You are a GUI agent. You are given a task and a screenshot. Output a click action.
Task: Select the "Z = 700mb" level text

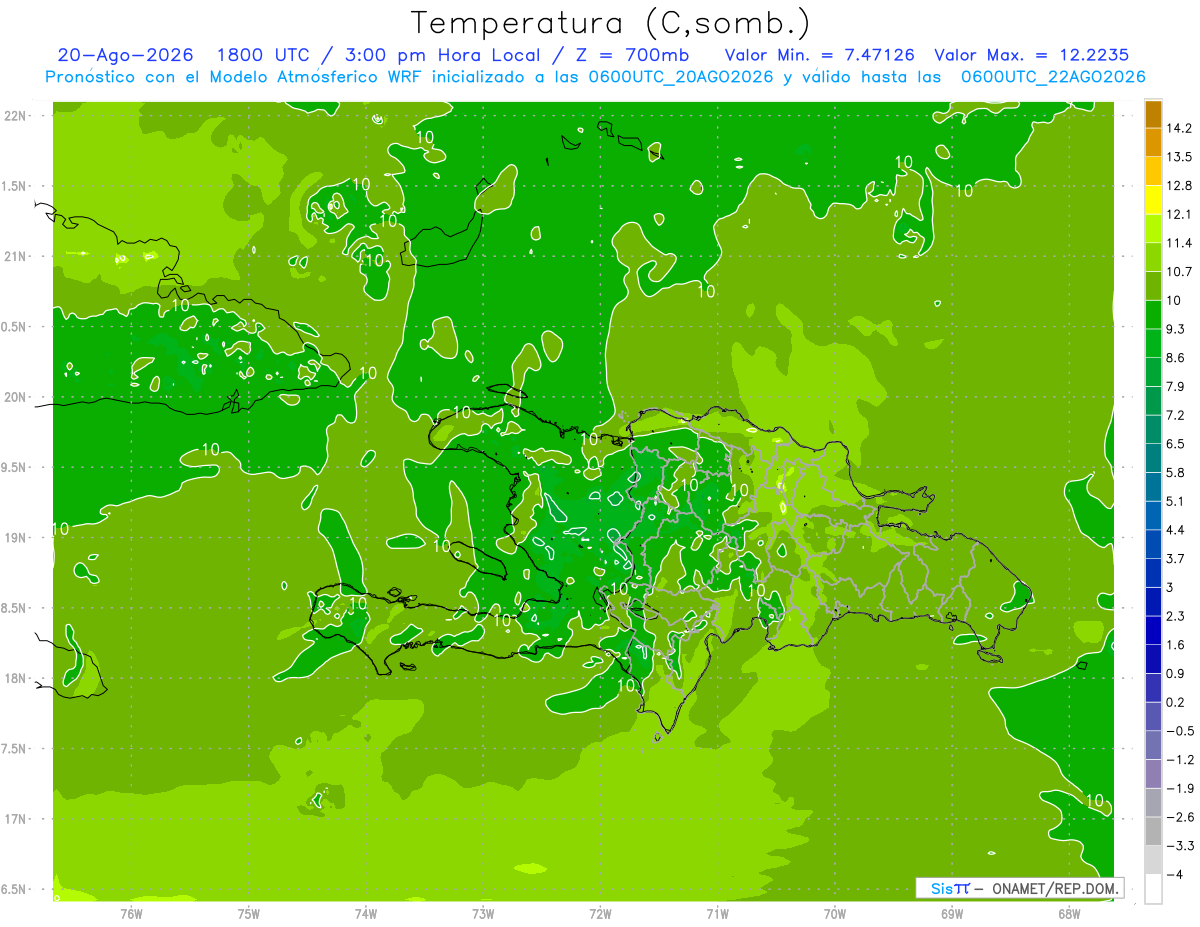click(x=628, y=55)
